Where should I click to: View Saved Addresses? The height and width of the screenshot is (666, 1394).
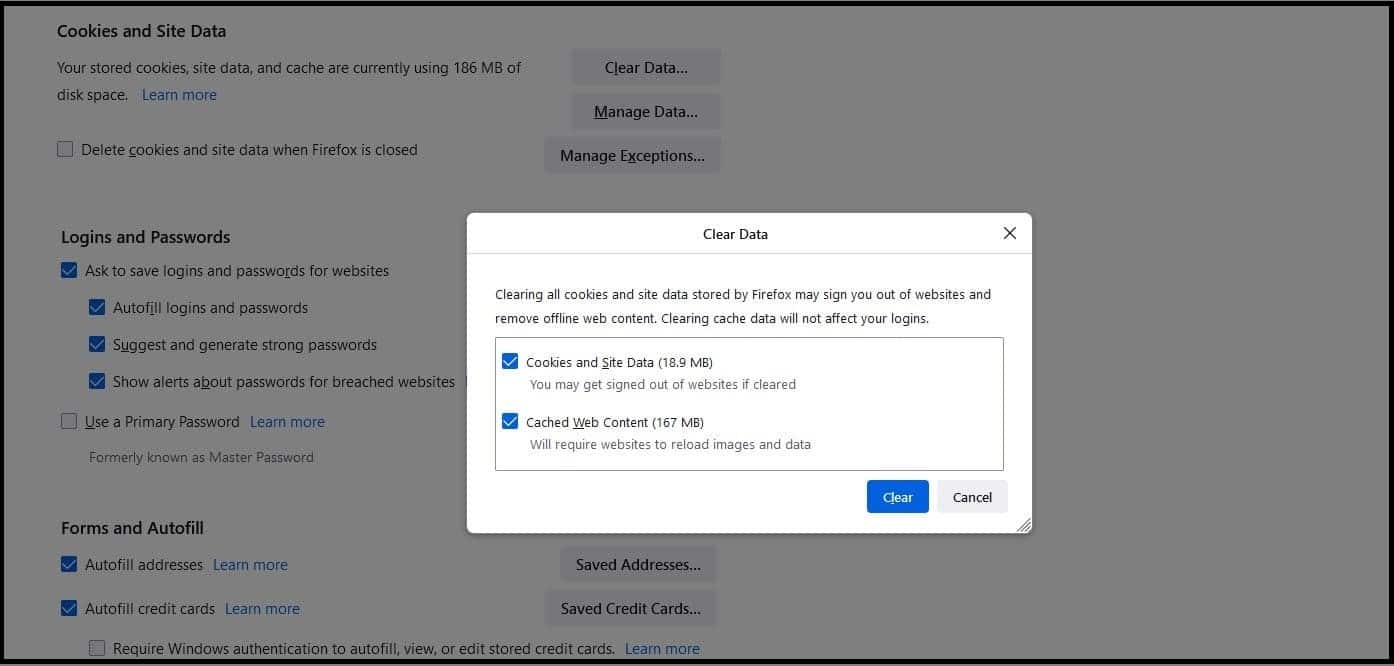coord(638,564)
